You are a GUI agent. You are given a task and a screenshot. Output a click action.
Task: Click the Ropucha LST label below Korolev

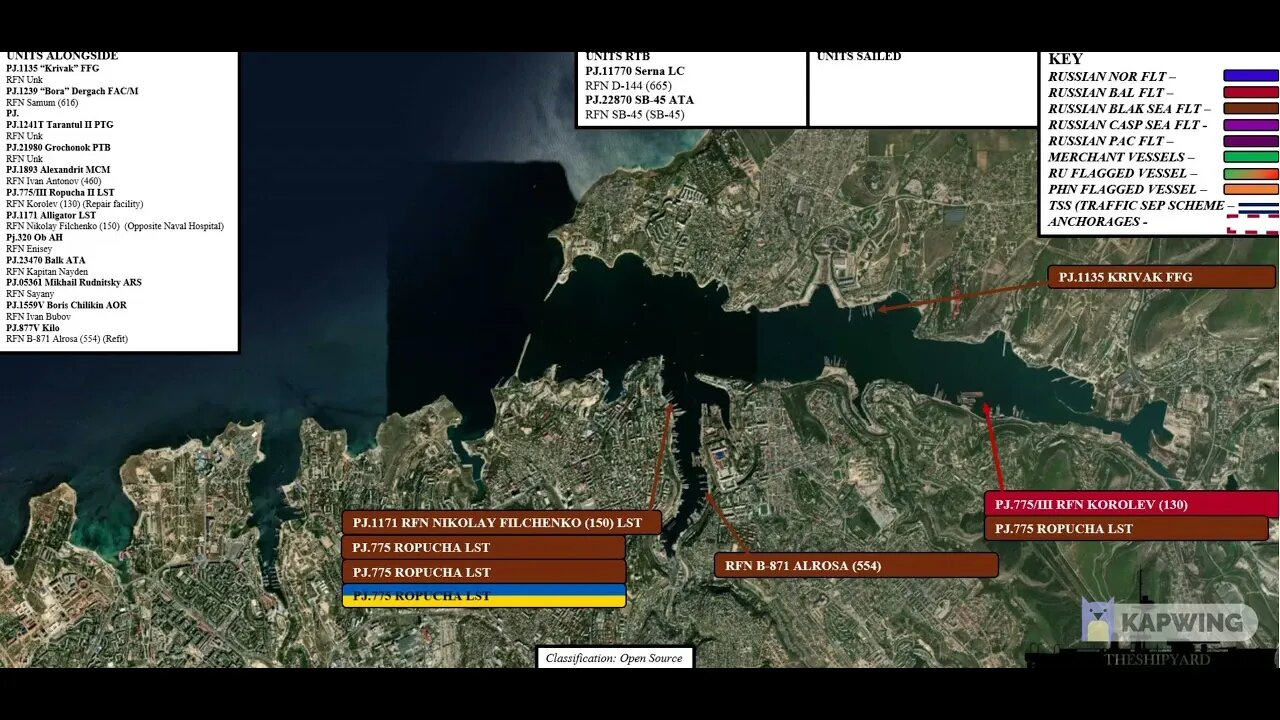point(1126,528)
